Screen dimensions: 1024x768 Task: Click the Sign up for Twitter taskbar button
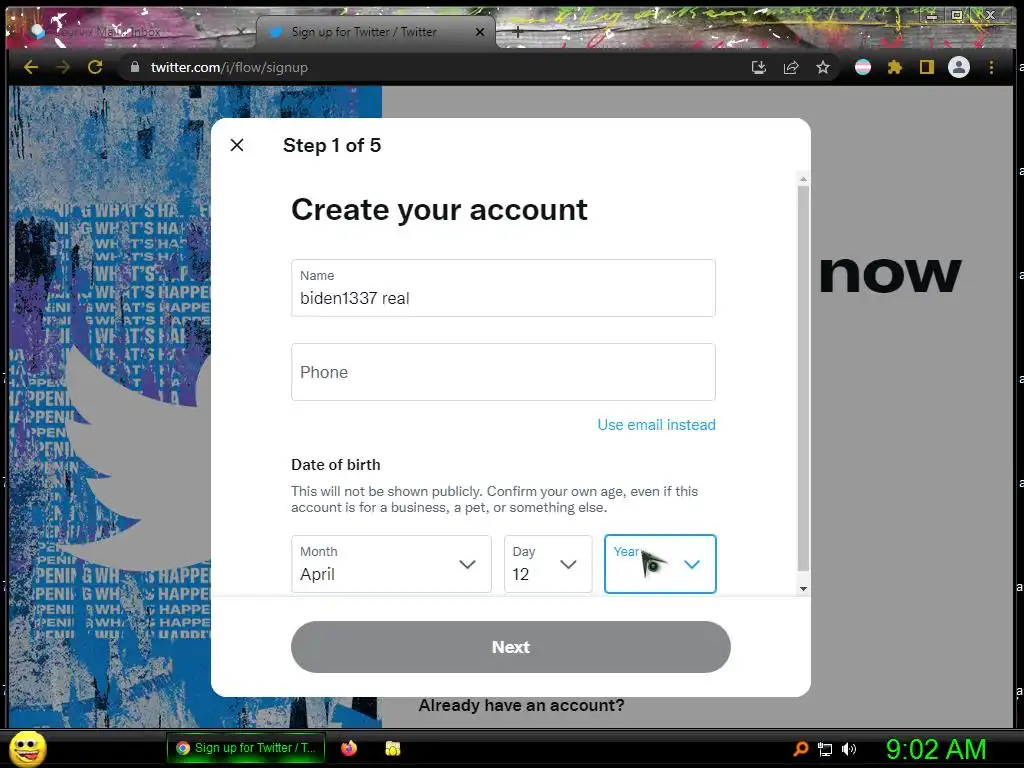pos(246,748)
